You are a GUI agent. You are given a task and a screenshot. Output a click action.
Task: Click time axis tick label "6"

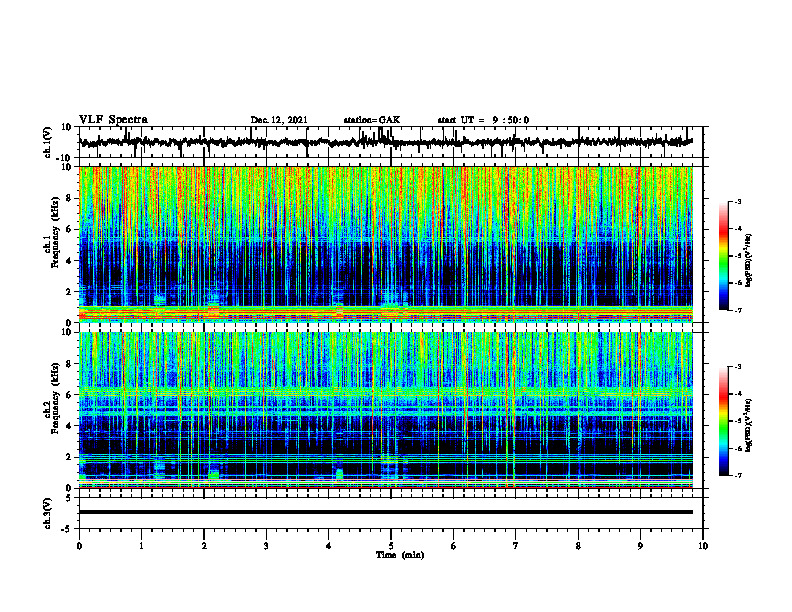[454, 546]
